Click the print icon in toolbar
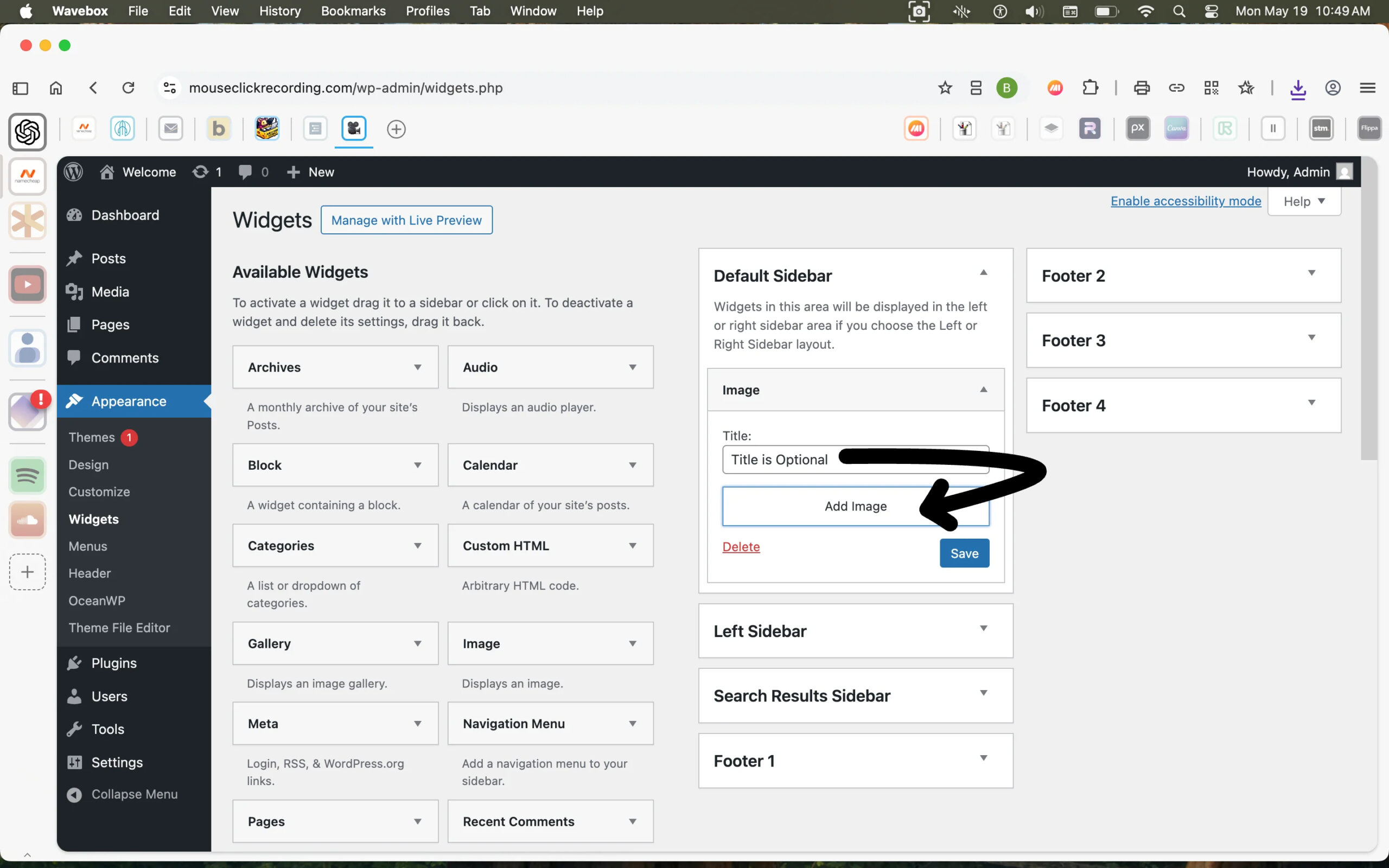 tap(1141, 88)
